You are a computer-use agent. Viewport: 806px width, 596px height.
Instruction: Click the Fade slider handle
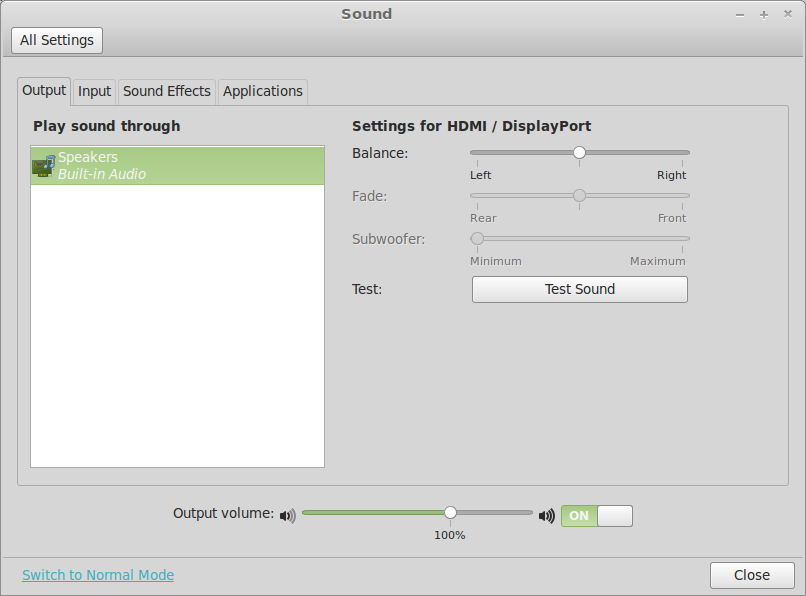click(579, 195)
